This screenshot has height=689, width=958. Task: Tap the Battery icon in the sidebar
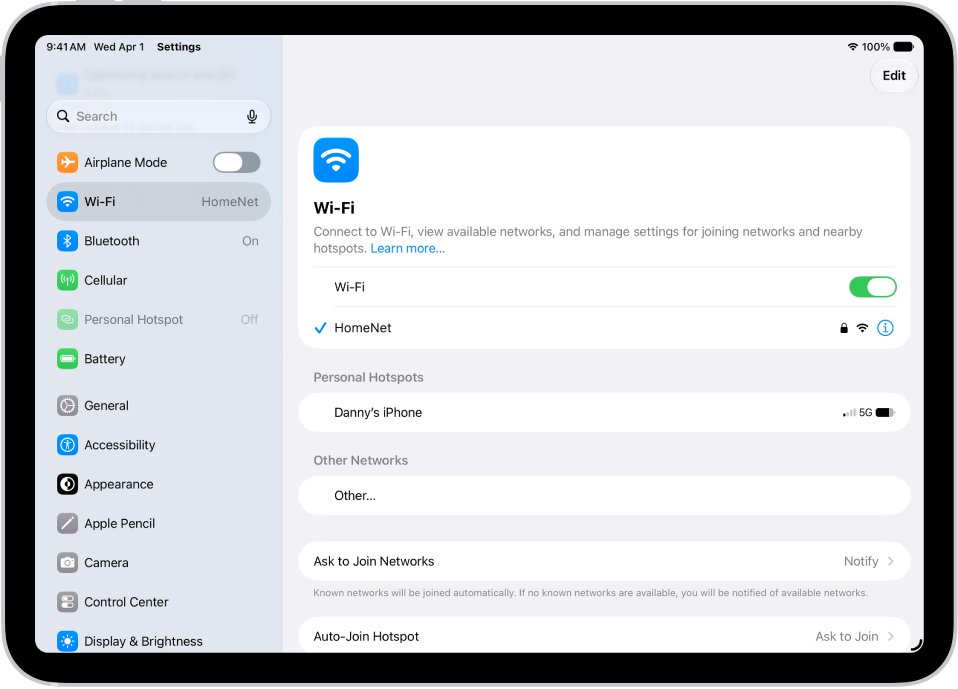(x=67, y=359)
